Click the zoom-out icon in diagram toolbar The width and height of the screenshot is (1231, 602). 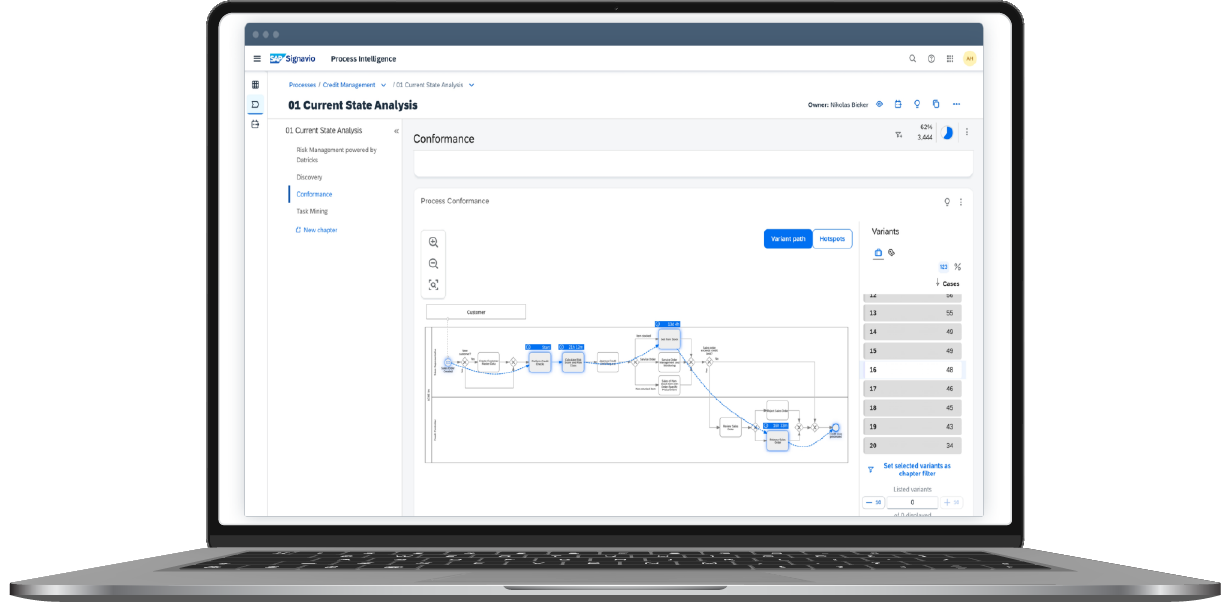point(433,263)
